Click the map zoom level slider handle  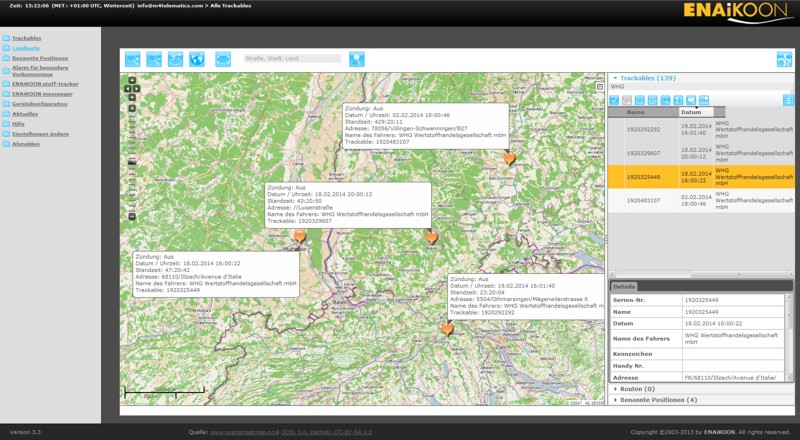(132, 161)
